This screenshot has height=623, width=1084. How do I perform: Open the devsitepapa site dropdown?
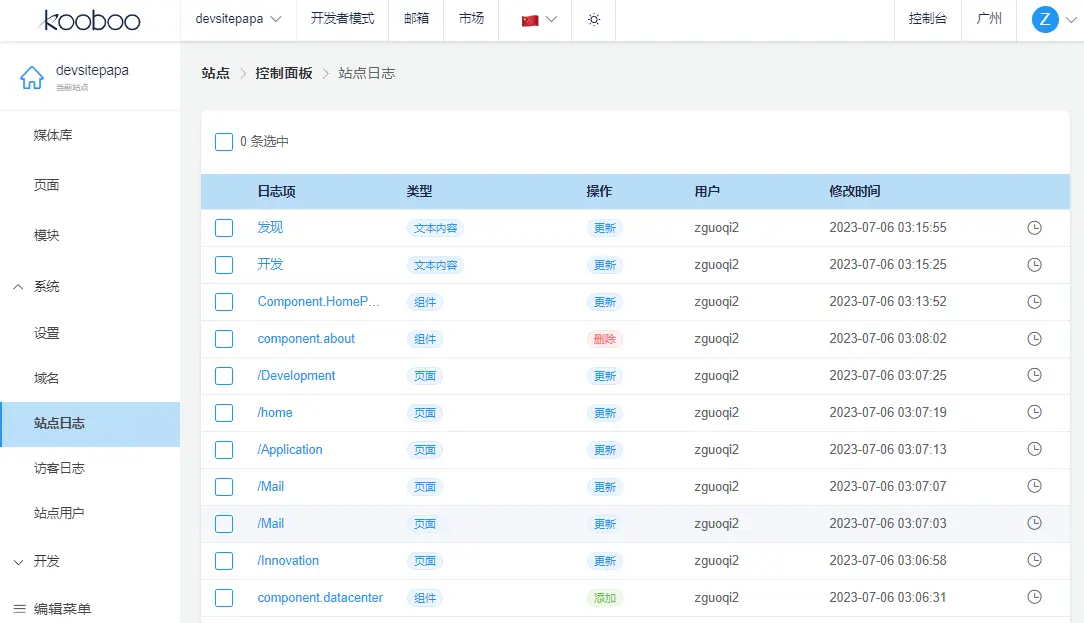point(238,19)
